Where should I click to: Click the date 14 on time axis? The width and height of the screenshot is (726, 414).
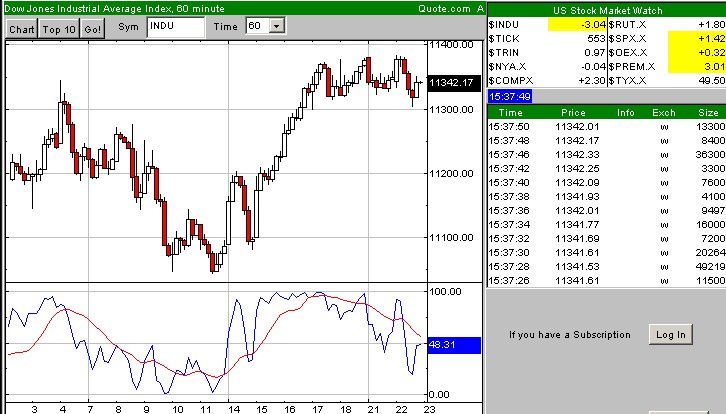coord(234,409)
